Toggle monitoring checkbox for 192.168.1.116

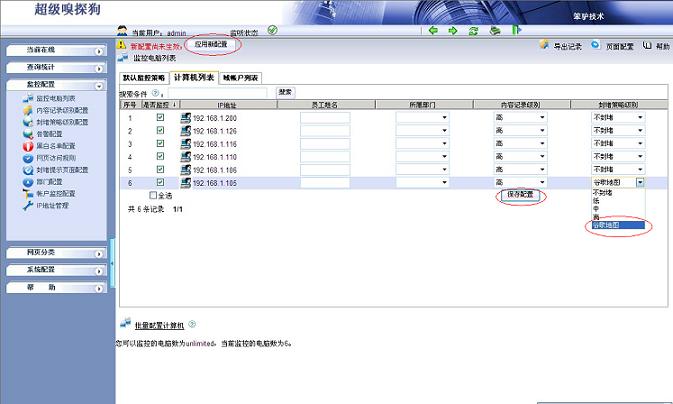(160, 144)
